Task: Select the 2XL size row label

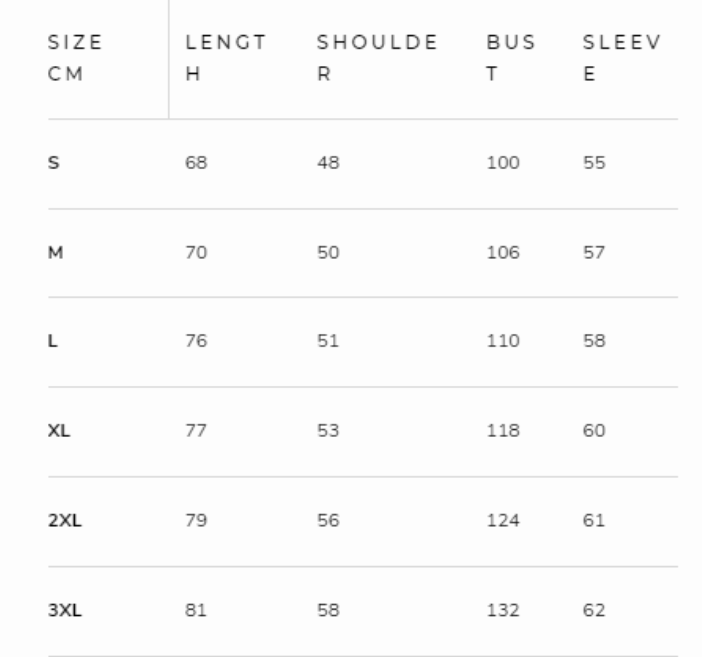Action: (x=62, y=521)
